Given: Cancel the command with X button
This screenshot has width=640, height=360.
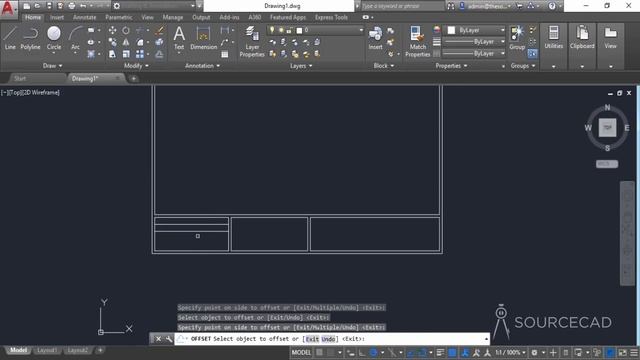Looking at the screenshot, I should [x=158, y=339].
